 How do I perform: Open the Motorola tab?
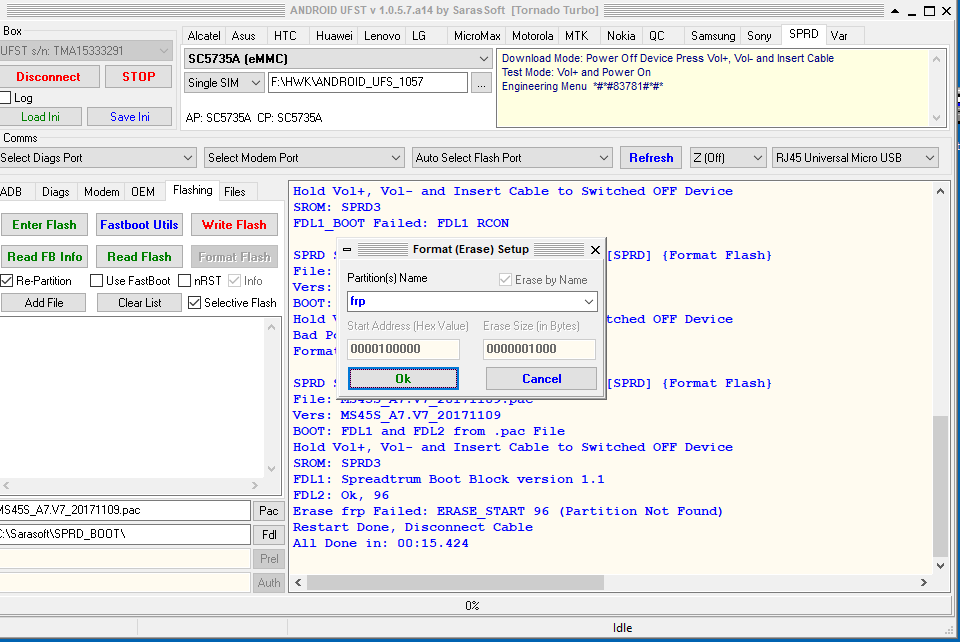pyautogui.click(x=532, y=36)
